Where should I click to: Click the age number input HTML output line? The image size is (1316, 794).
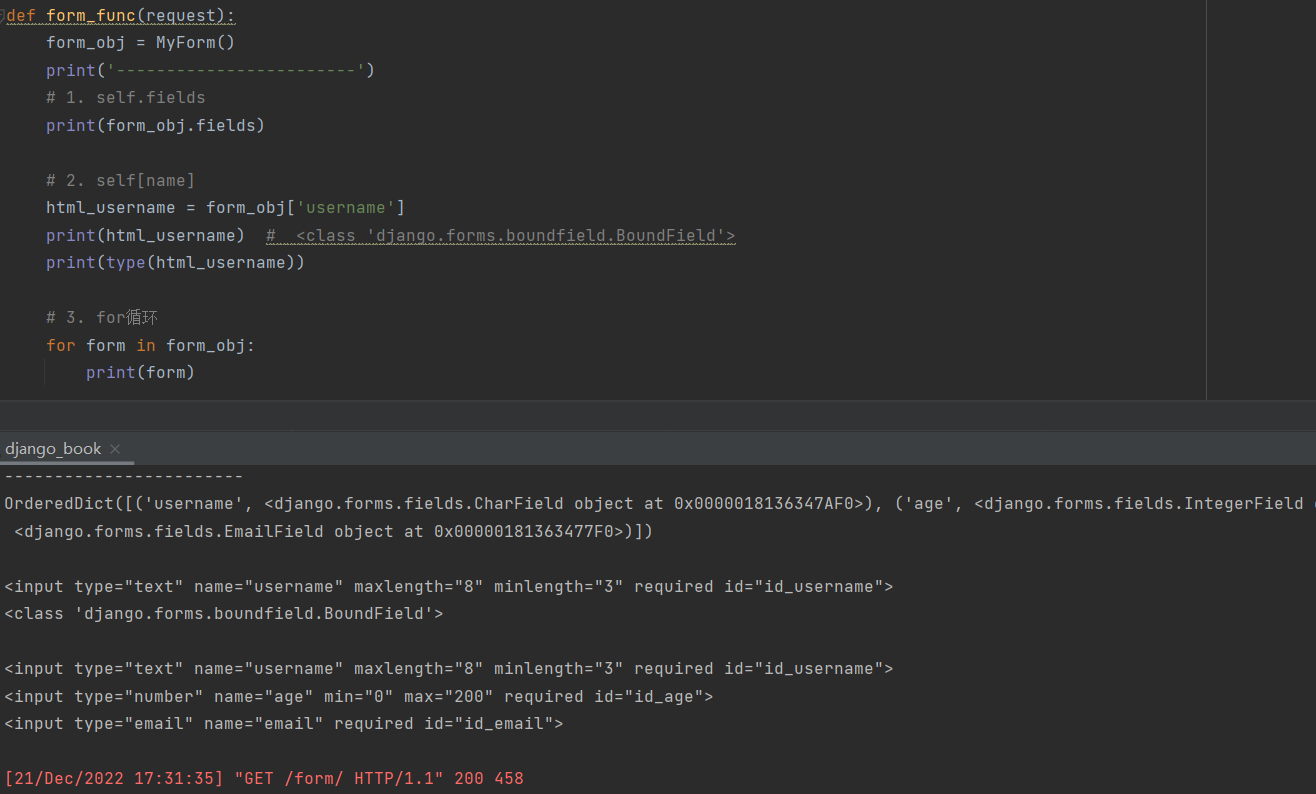(x=359, y=696)
